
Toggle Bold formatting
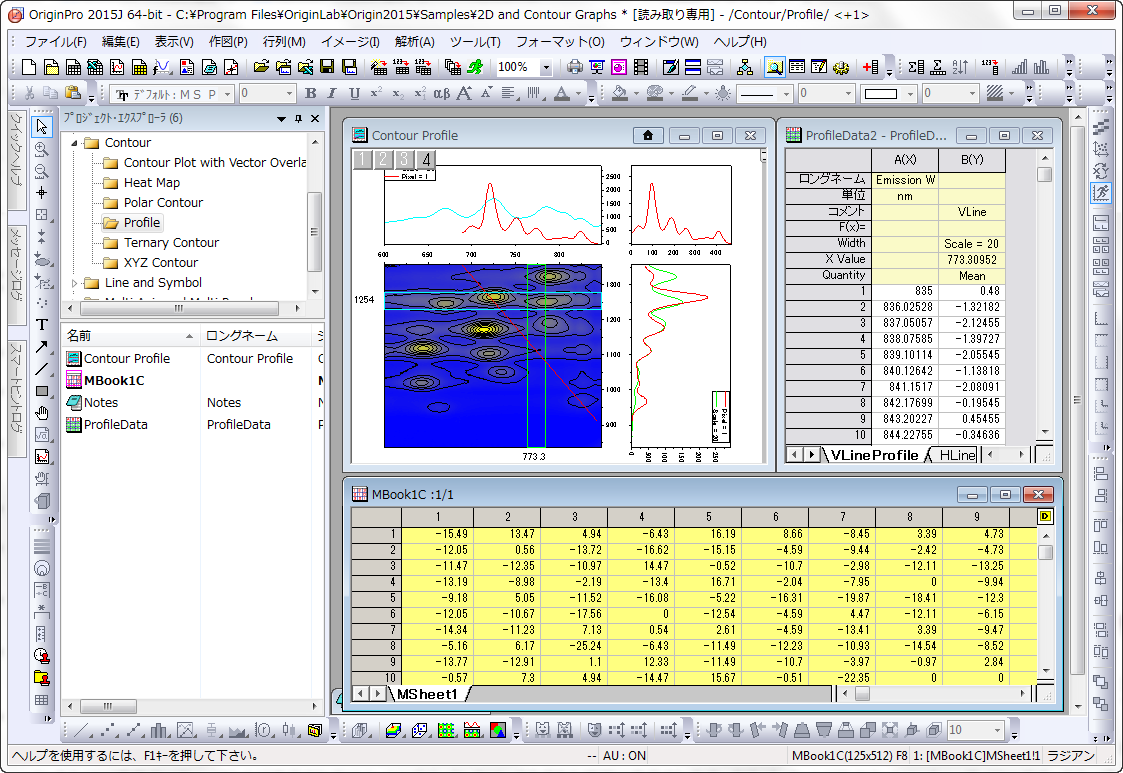(x=310, y=93)
